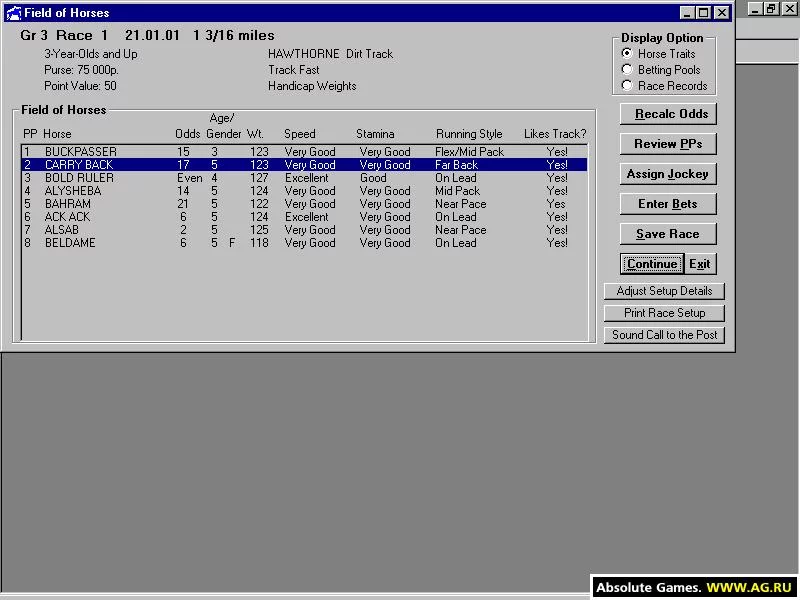Click Continue to proceed with race
Screen dimensions: 800x600
tap(652, 264)
